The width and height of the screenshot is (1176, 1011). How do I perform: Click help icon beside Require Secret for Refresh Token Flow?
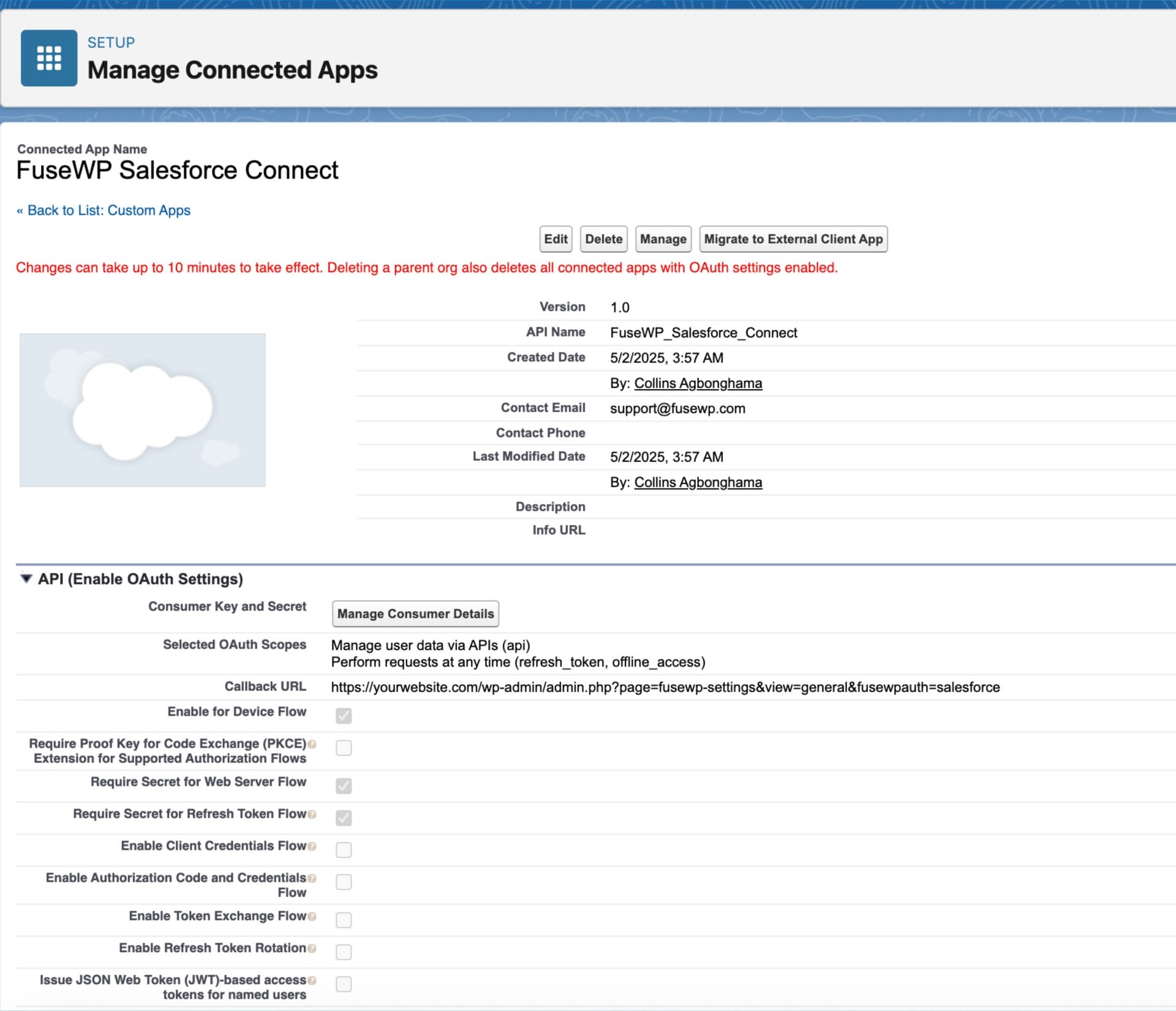pyautogui.click(x=312, y=814)
